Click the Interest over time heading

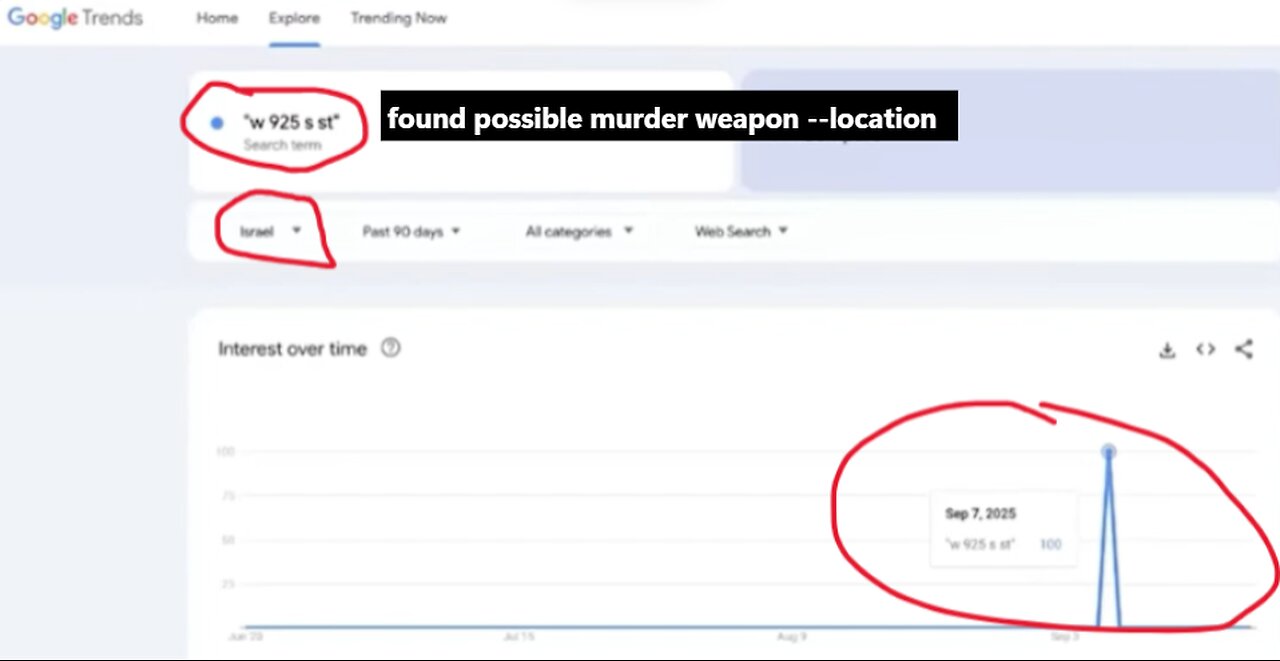click(x=293, y=349)
